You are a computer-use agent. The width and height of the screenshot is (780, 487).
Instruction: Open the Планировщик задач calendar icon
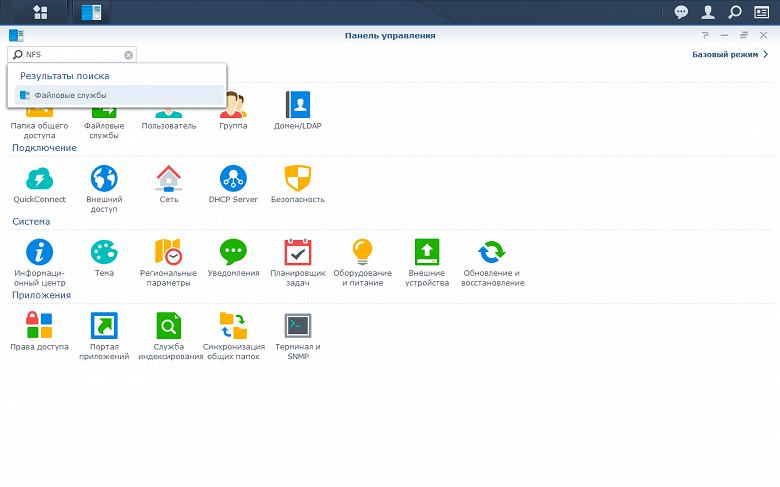click(297, 252)
